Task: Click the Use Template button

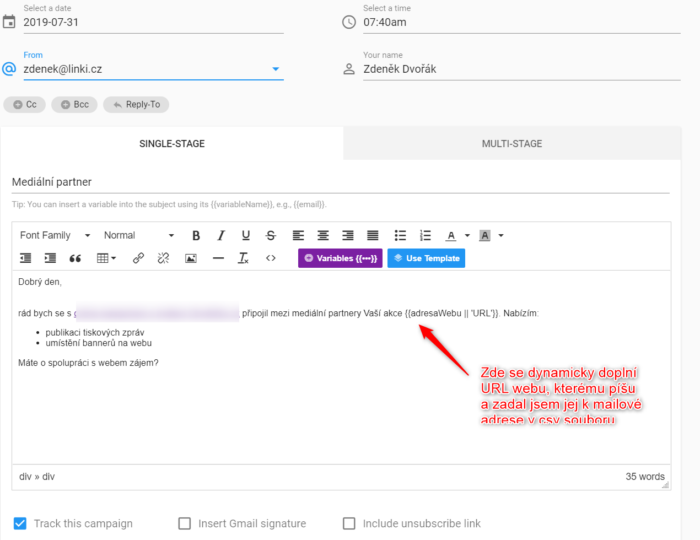Action: tap(426, 258)
